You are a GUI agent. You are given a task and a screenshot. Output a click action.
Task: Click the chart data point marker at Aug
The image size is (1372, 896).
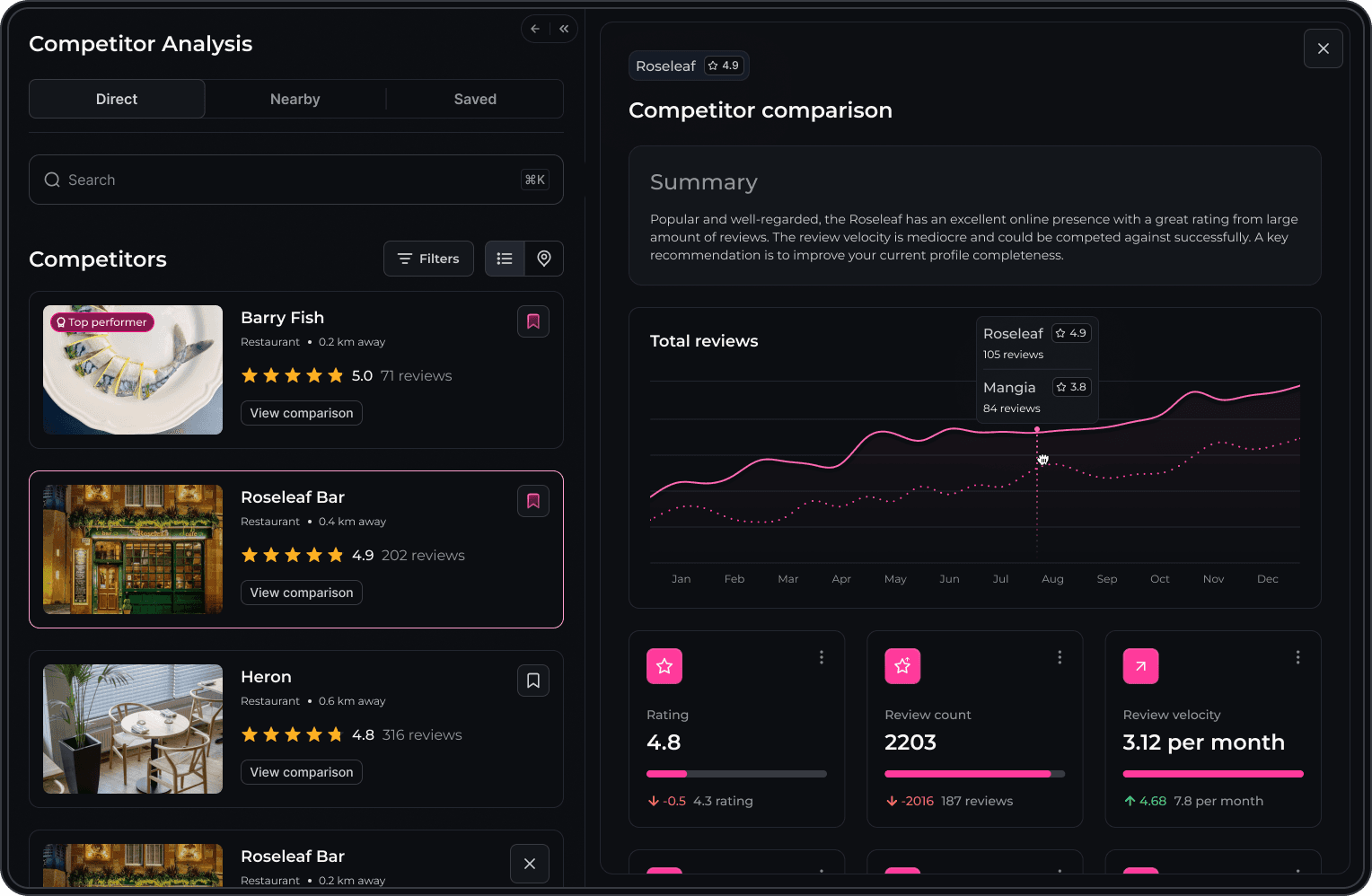point(1037,430)
